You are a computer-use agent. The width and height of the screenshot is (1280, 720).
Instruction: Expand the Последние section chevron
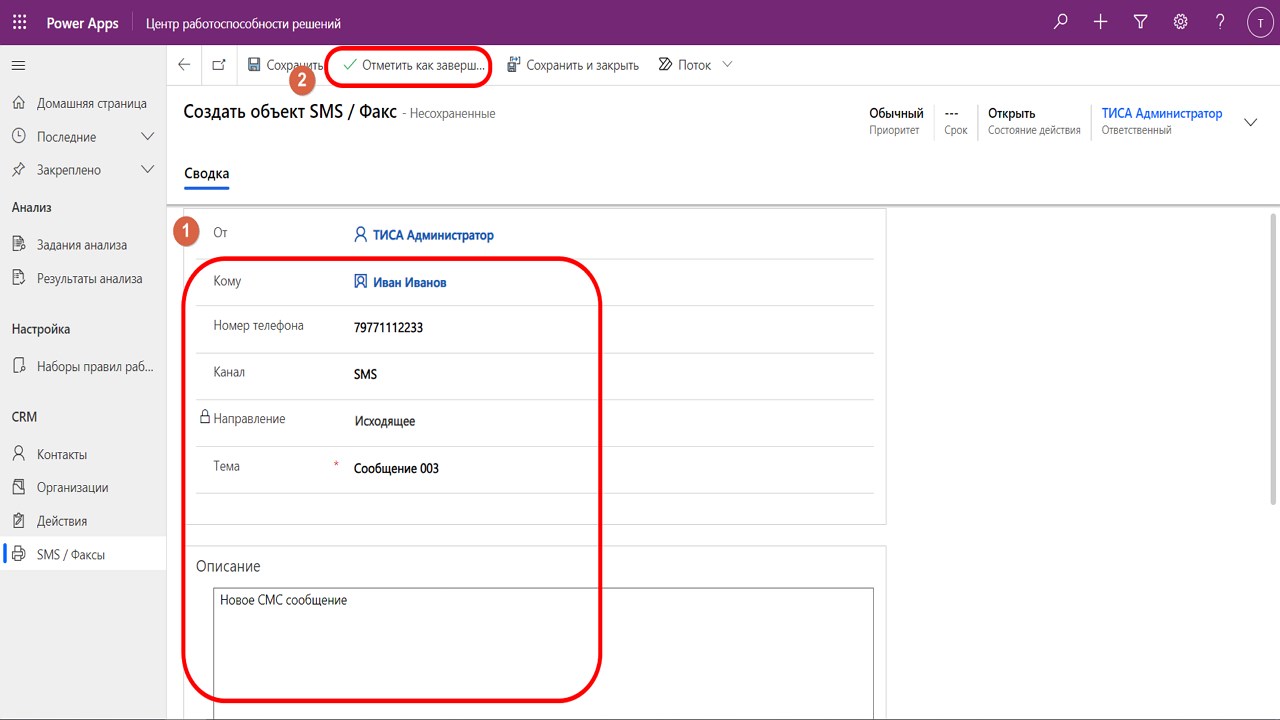148,137
